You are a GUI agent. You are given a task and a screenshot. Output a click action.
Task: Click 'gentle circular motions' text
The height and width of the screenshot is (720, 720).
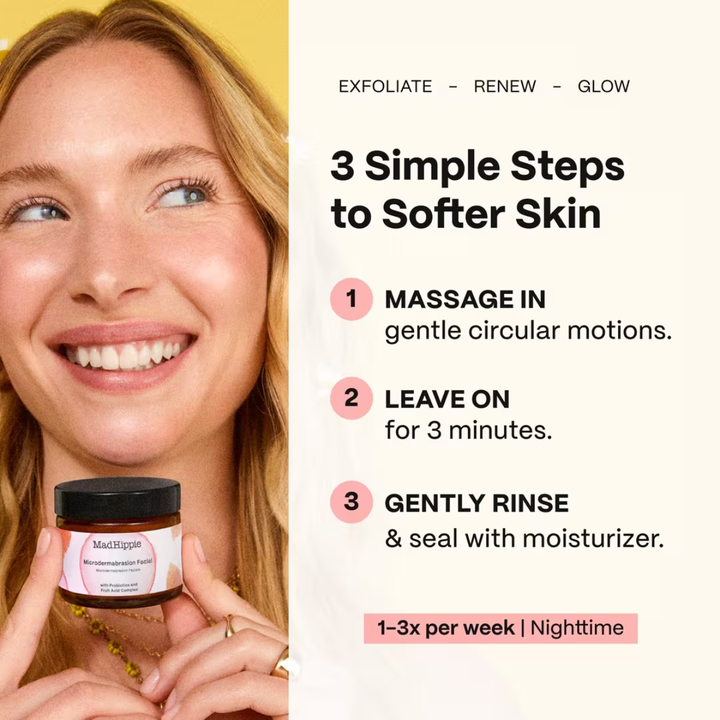528,331
